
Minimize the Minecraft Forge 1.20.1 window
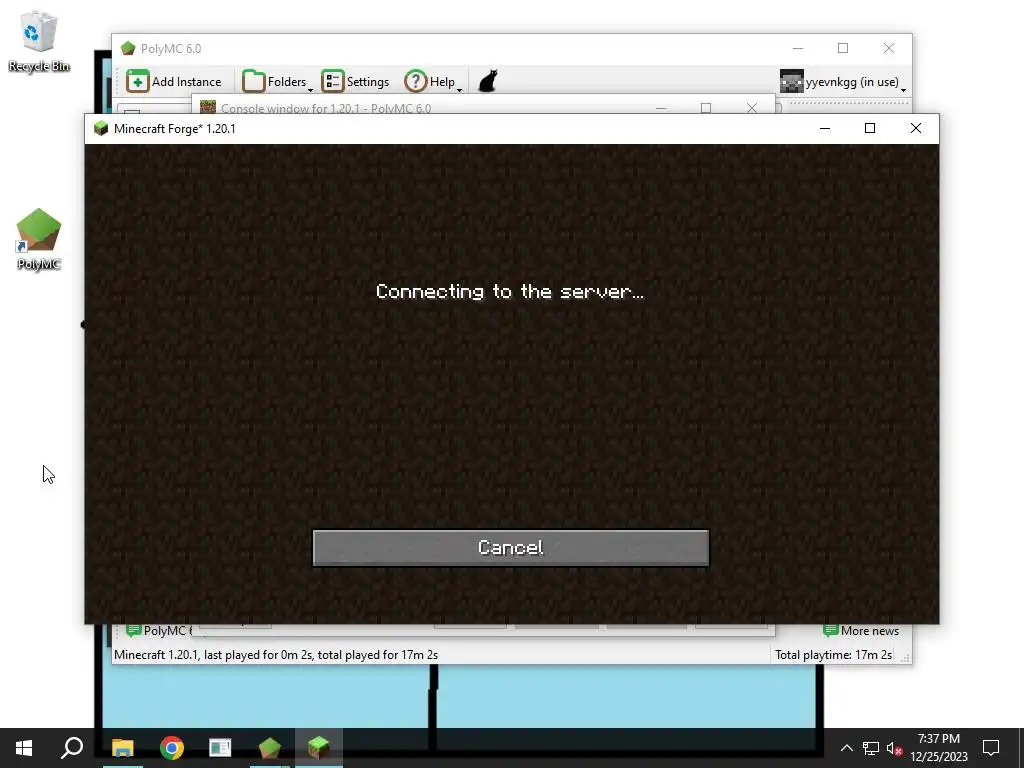(825, 128)
